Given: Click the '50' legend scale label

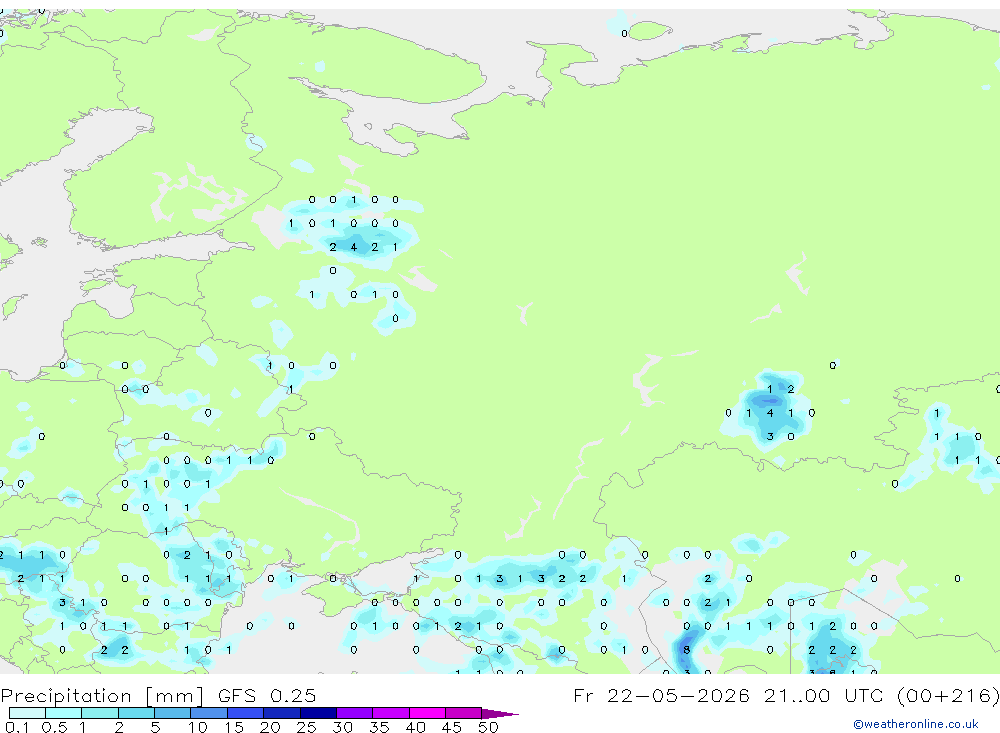Looking at the screenshot, I should pyautogui.click(x=488, y=727).
